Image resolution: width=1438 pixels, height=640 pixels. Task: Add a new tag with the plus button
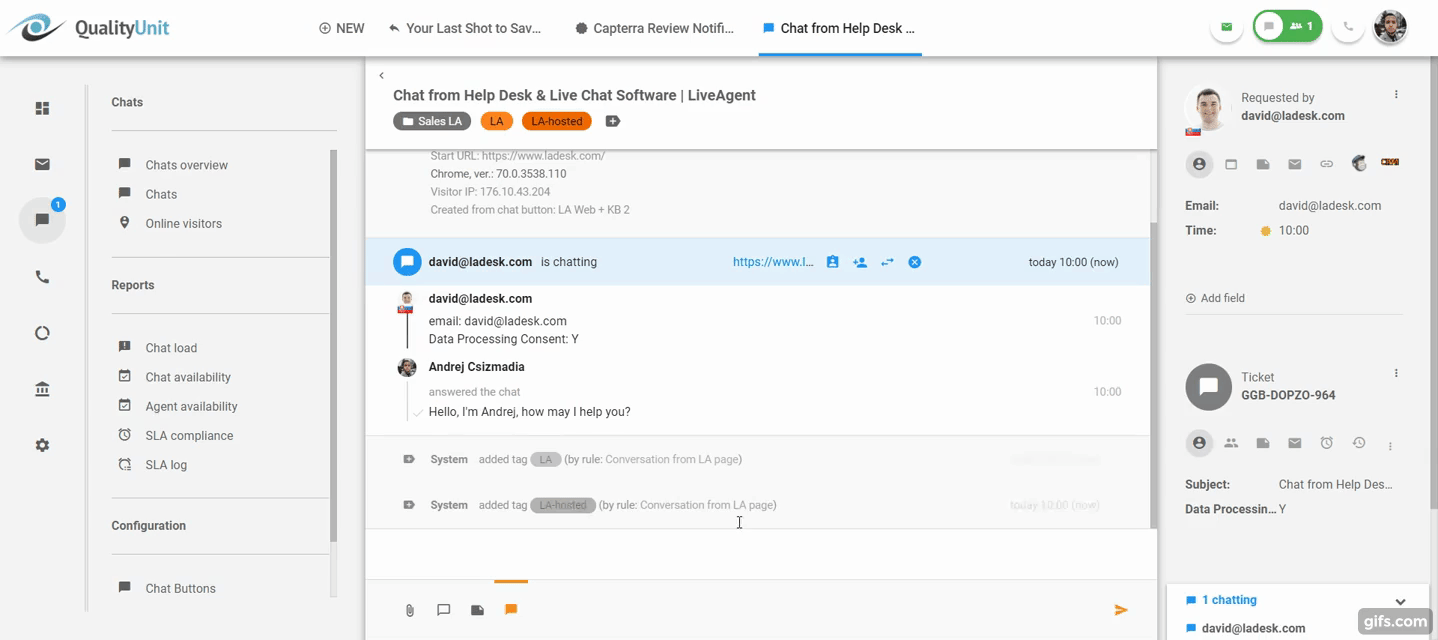[x=611, y=120]
